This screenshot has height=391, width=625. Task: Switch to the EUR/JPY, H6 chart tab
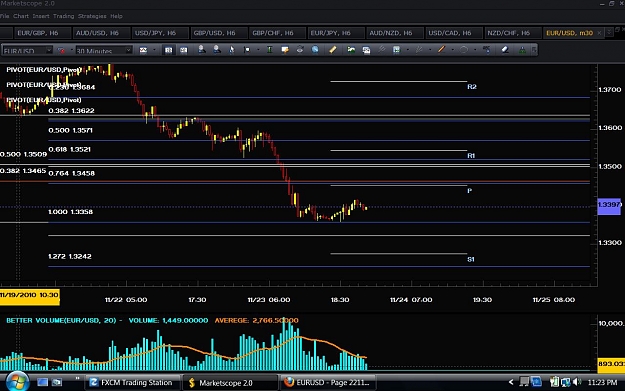(335, 33)
